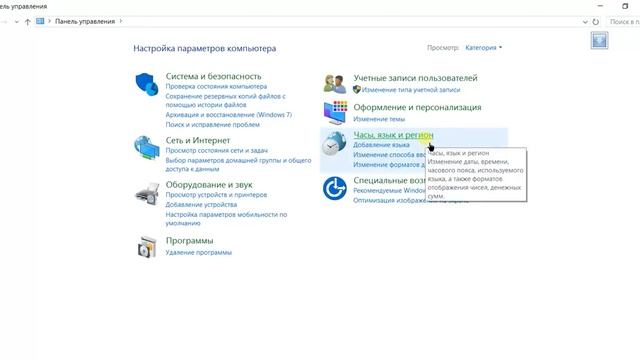Open Проверка состояния компьютера link
640x360 pixels.
pos(216,87)
